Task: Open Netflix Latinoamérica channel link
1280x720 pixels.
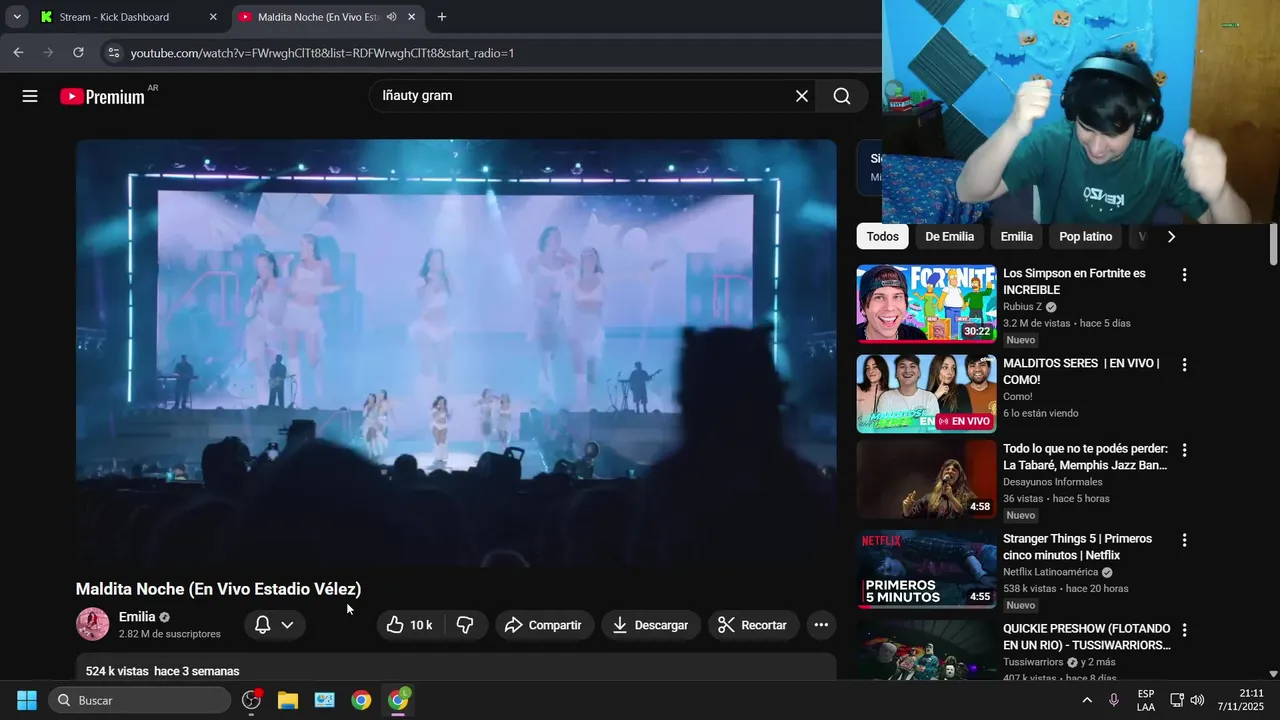Action: pos(1050,572)
